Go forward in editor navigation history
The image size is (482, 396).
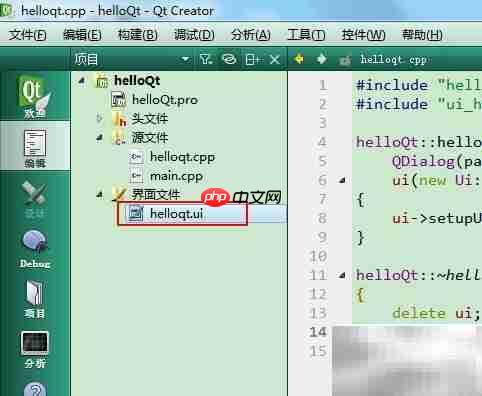coord(321,59)
